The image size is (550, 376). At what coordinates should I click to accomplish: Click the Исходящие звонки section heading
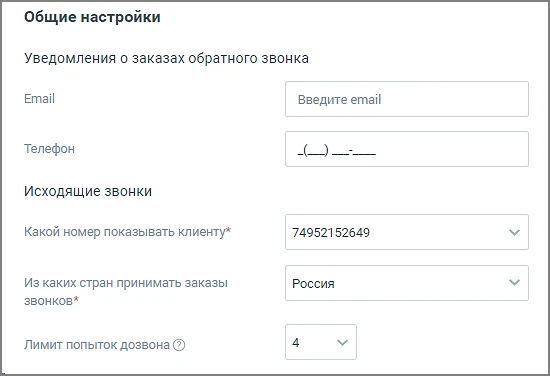click(x=88, y=192)
